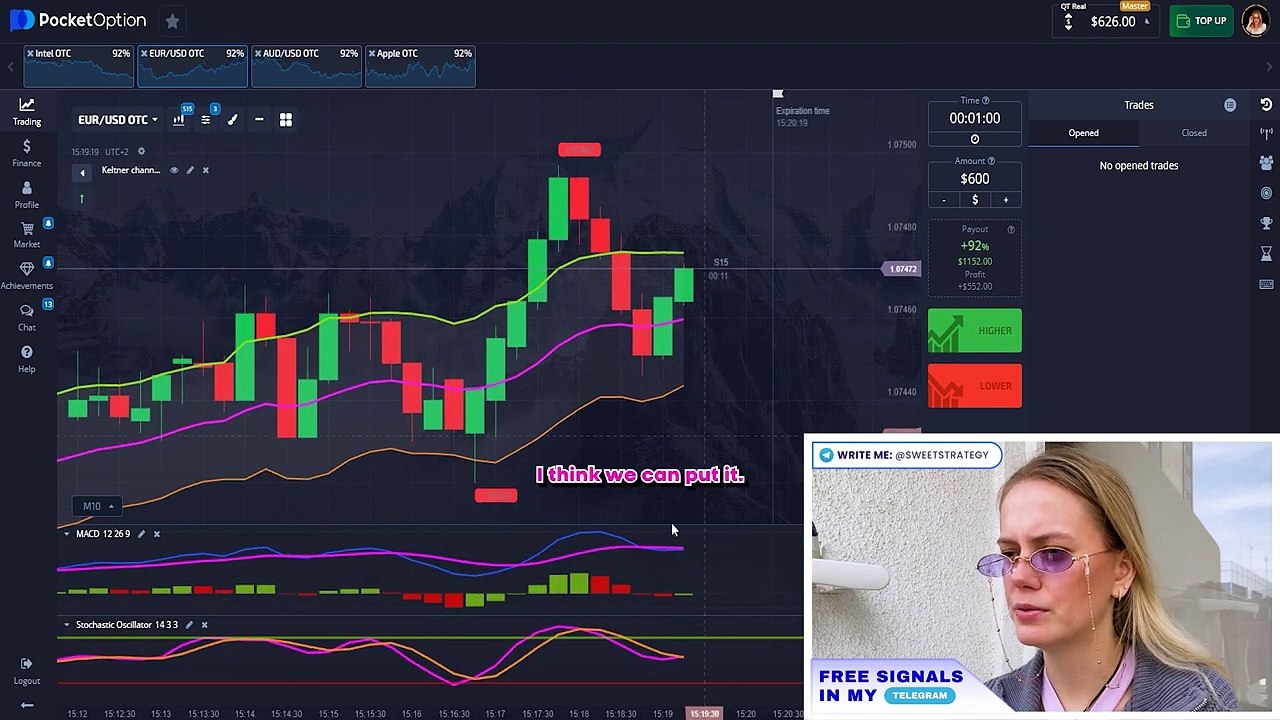Click the 1.07472 current price label
The image size is (1280, 720).
click(901, 269)
